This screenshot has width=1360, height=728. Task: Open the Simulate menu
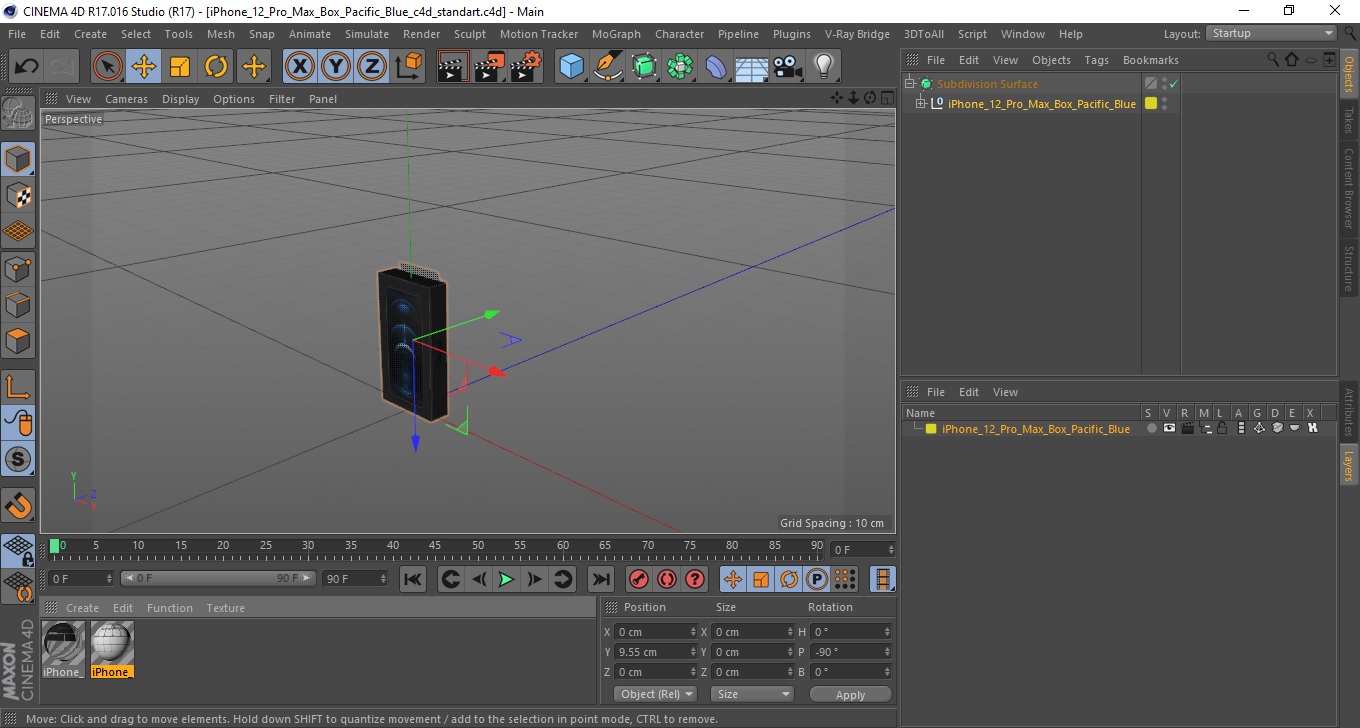367,34
